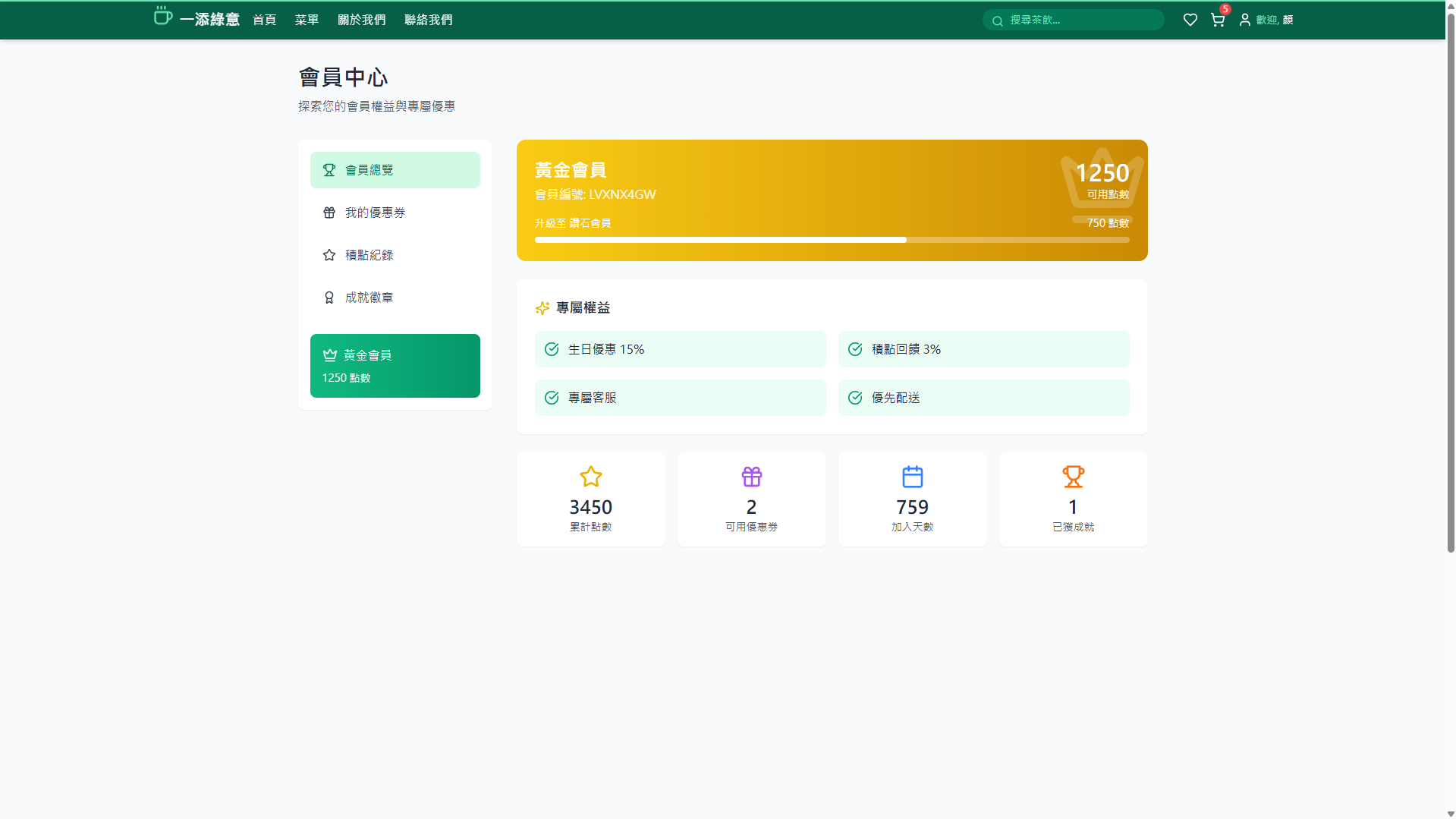Click the check icon beside 積點回饋 3%
The height and width of the screenshot is (819, 1456).
(x=855, y=349)
